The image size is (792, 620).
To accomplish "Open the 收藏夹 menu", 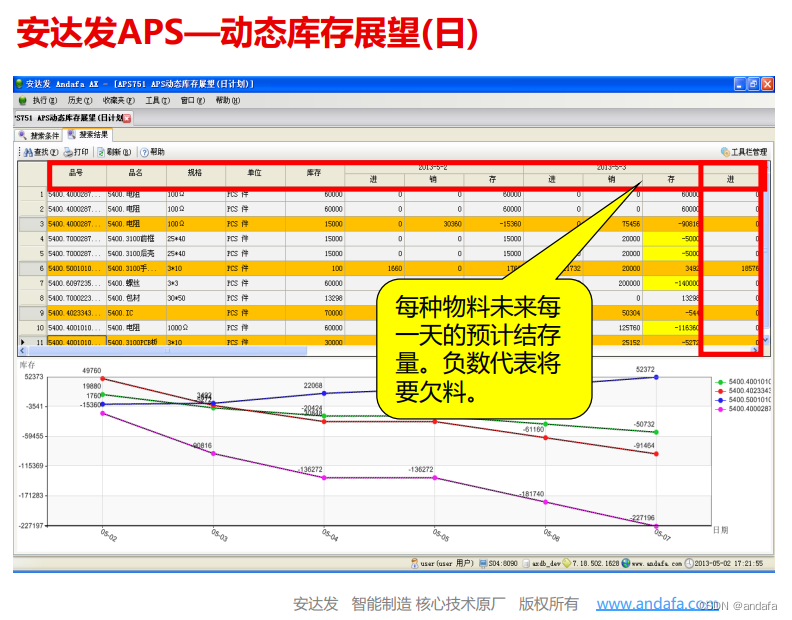I will point(118,101).
